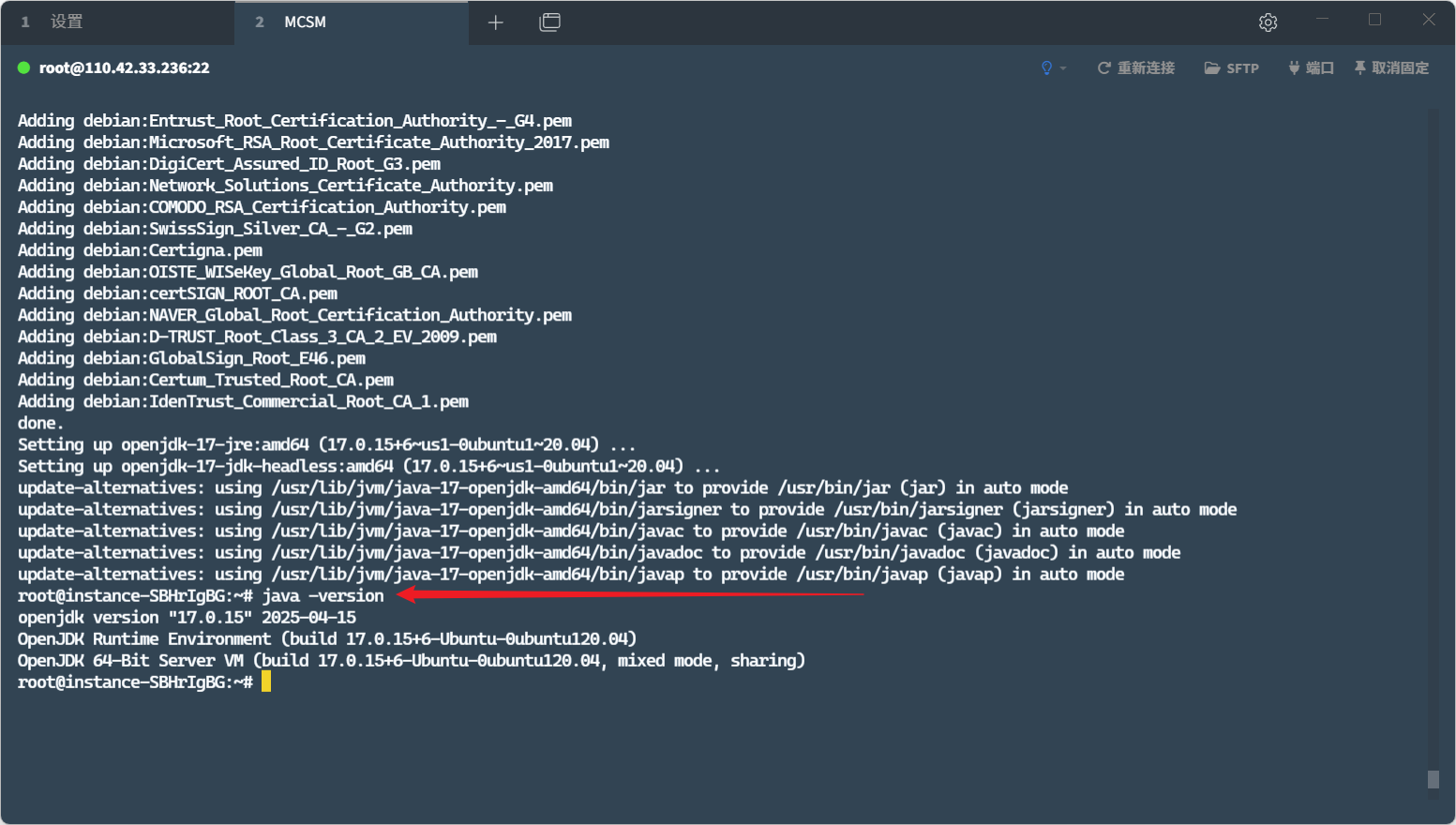Click 取消固定 unpin button
The image size is (1456, 825).
(x=1391, y=67)
